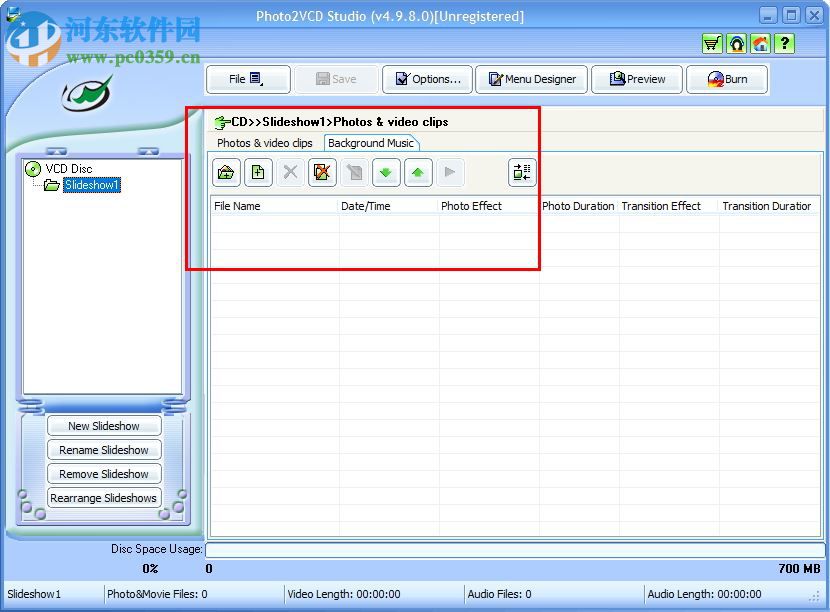
Task: Click the rearrange photos icon at toolbar right
Action: [522, 172]
